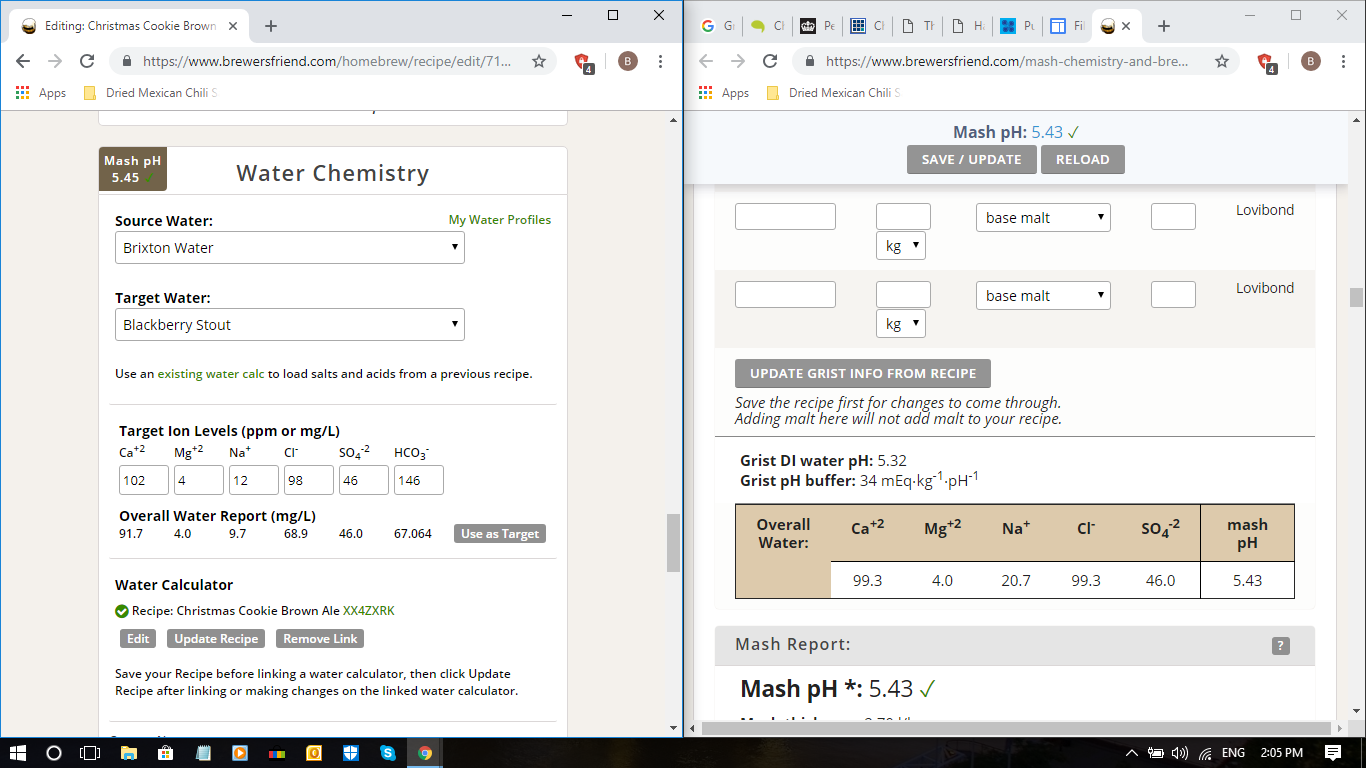1366x768 pixels.
Task: Expand the Source Water dropdown showing Brixton Water
Action: pos(290,248)
